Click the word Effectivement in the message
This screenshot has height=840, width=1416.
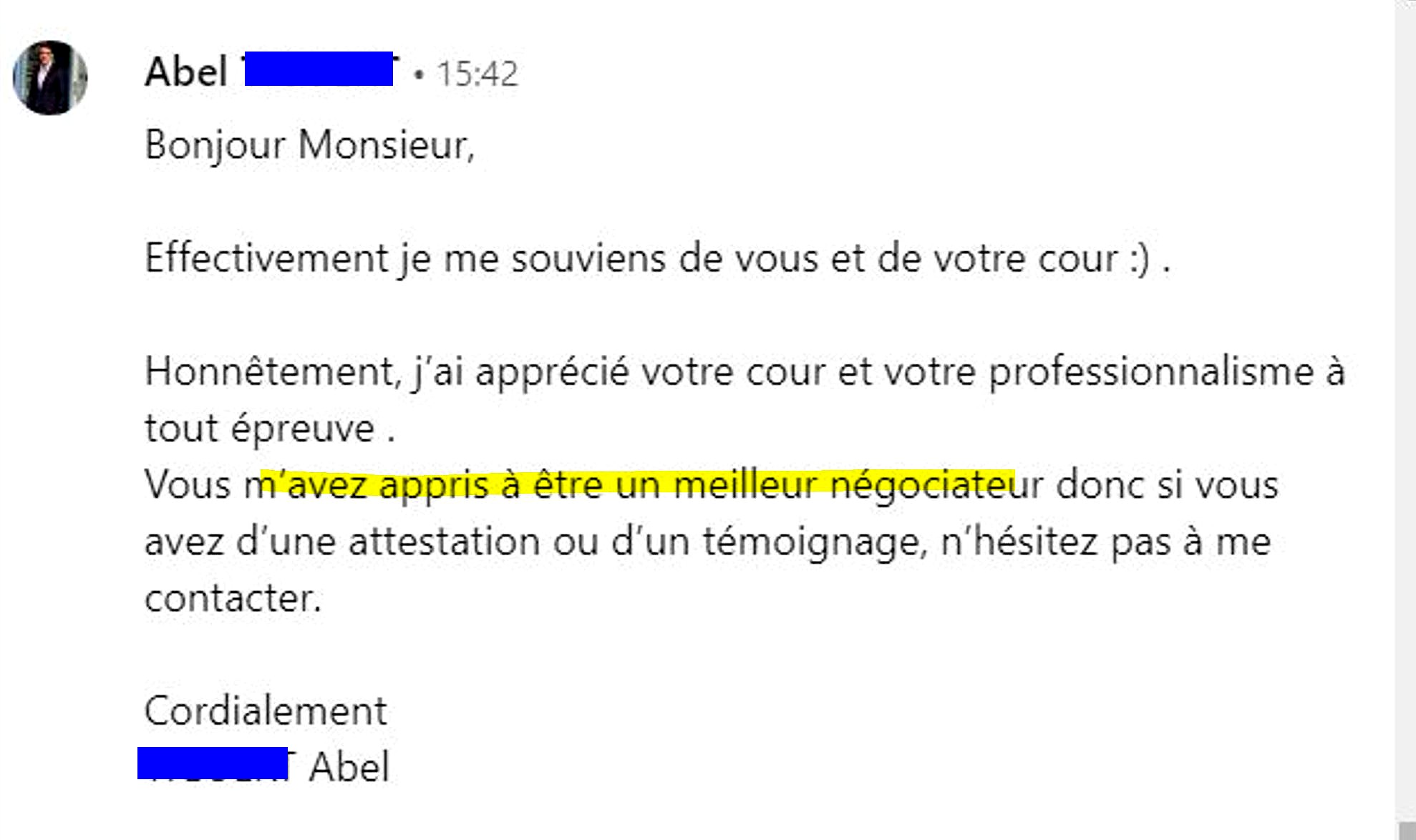[266, 258]
